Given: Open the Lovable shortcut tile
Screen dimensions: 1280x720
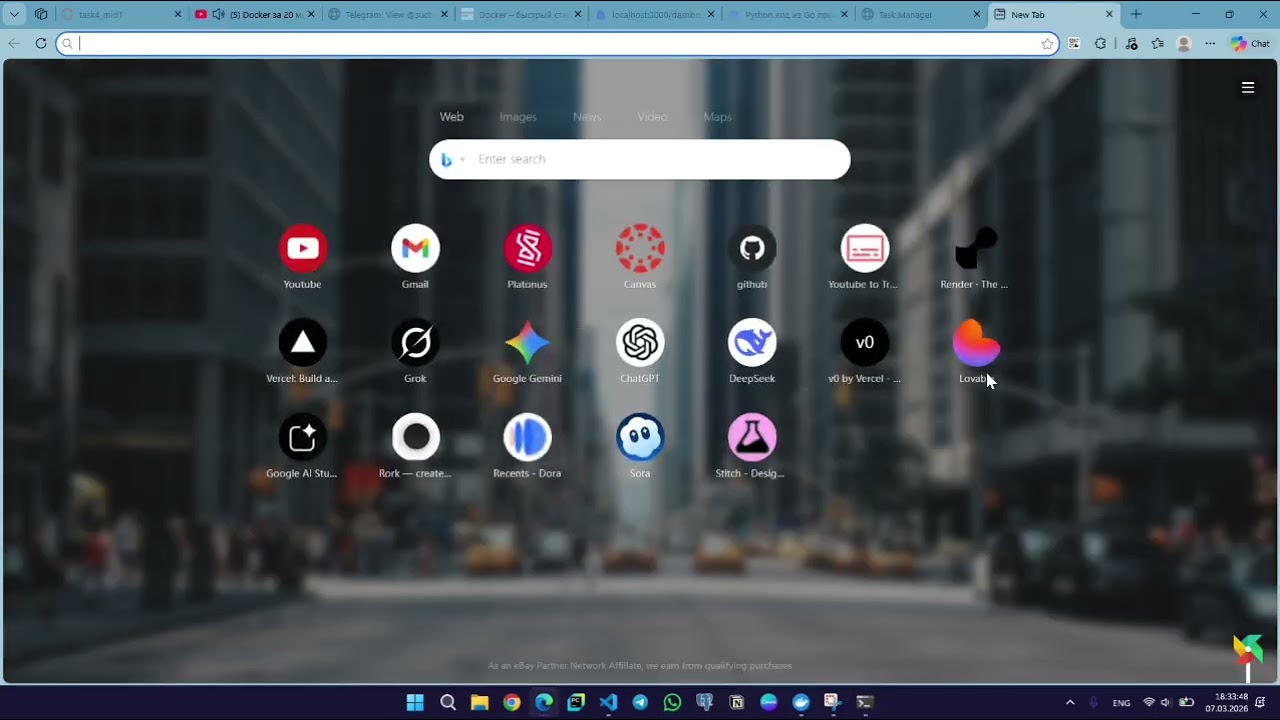Looking at the screenshot, I should (976, 343).
